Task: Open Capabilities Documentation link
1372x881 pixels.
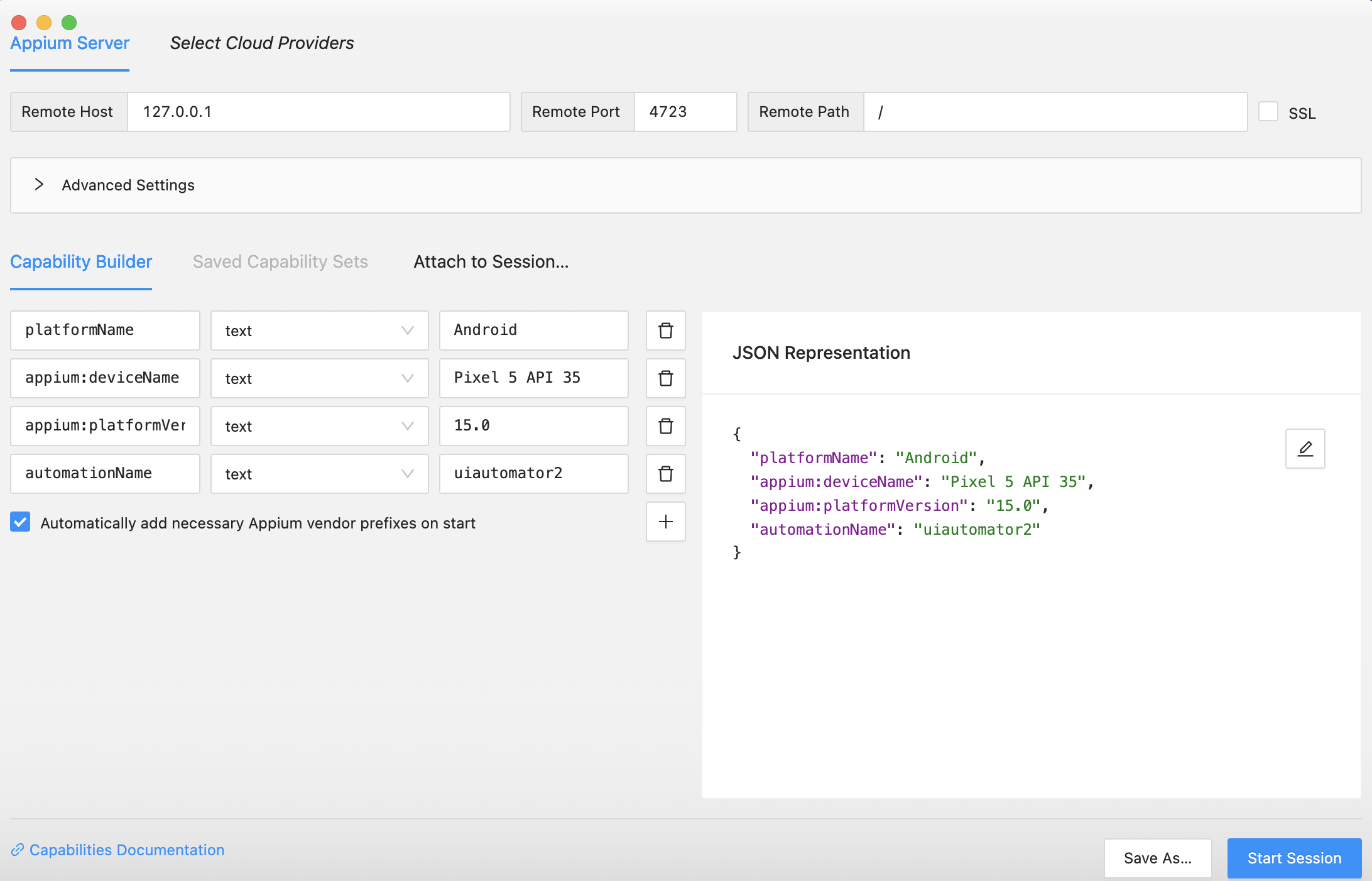Action: (127, 850)
